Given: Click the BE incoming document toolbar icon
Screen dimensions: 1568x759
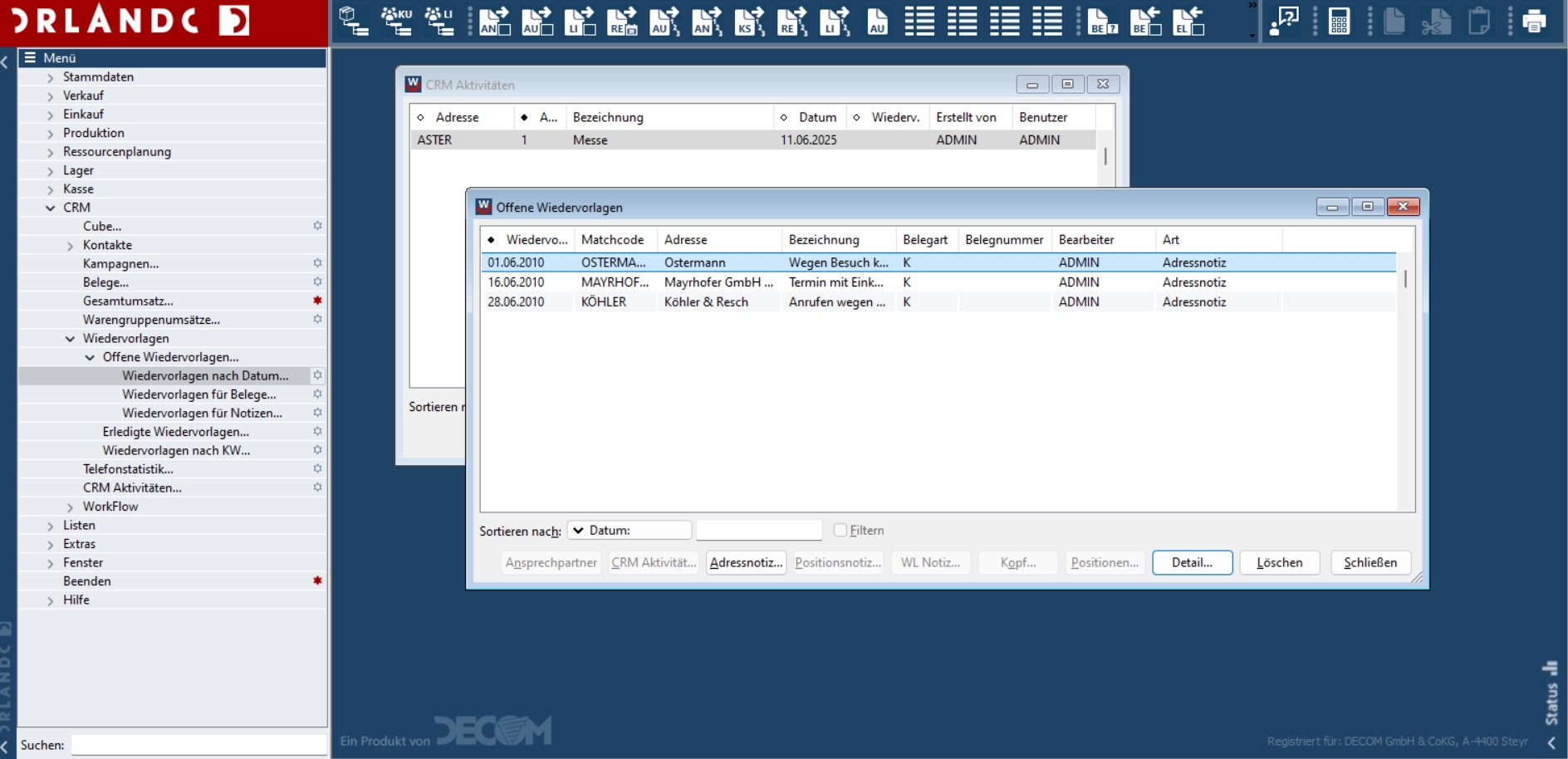Looking at the screenshot, I should point(1145,21).
